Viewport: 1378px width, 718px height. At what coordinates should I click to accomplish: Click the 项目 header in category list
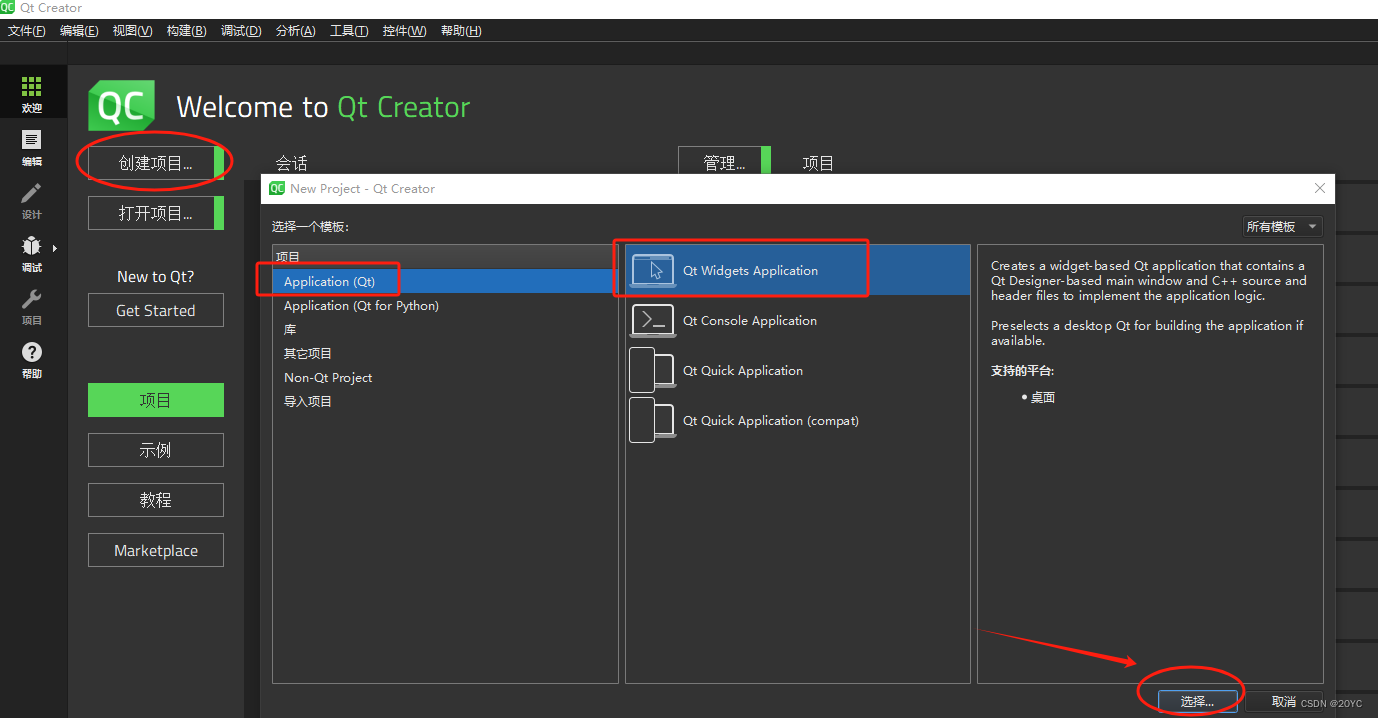(x=288, y=257)
